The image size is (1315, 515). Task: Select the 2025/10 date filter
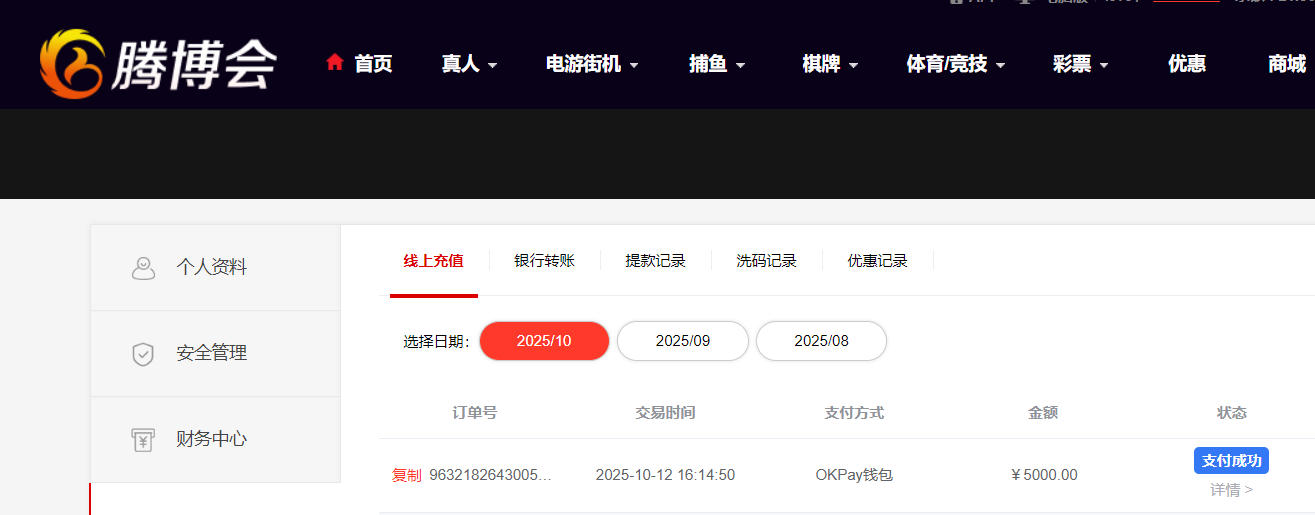click(x=544, y=341)
